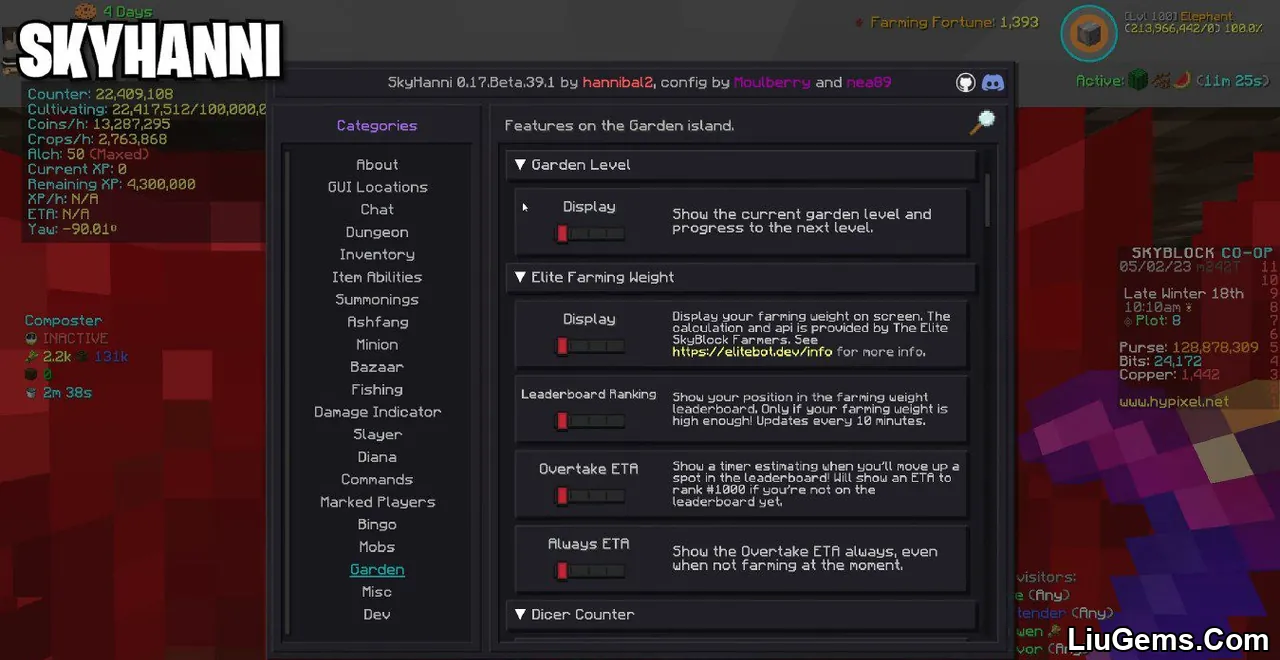This screenshot has height=660, width=1280.
Task: Enable Leaderboard Ranking switch
Action: [589, 421]
